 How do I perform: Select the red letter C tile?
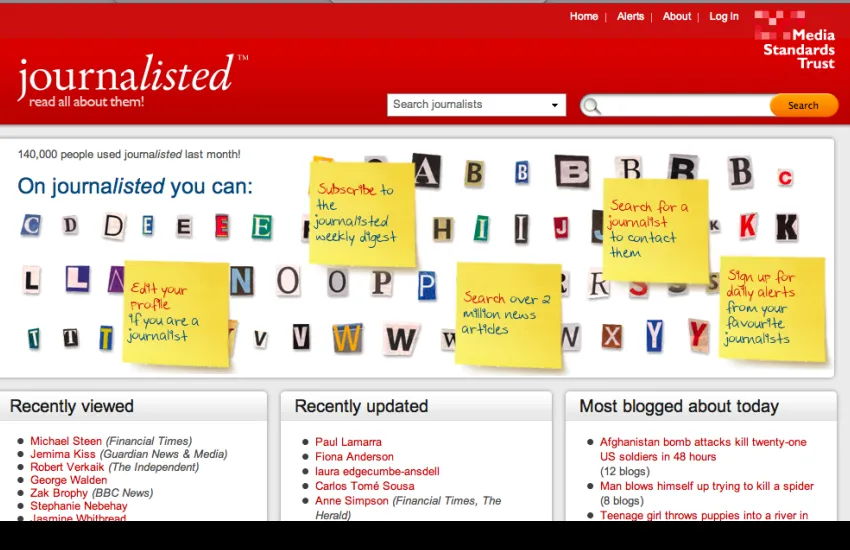click(x=784, y=177)
